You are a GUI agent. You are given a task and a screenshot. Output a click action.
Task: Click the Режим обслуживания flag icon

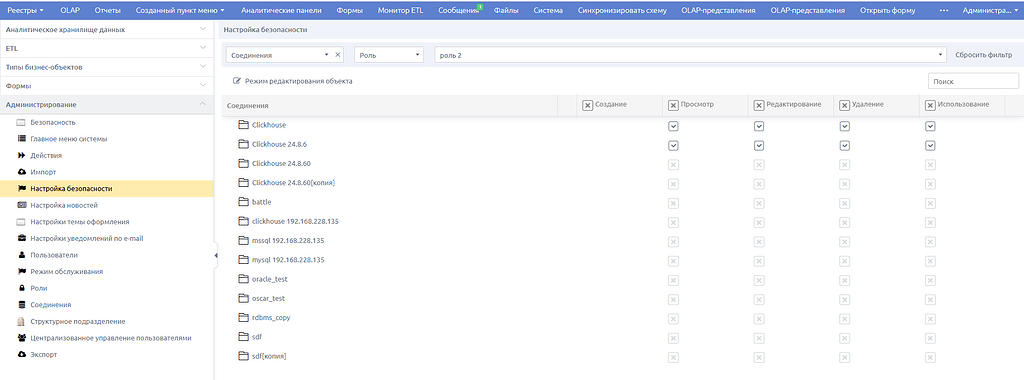(x=22, y=272)
